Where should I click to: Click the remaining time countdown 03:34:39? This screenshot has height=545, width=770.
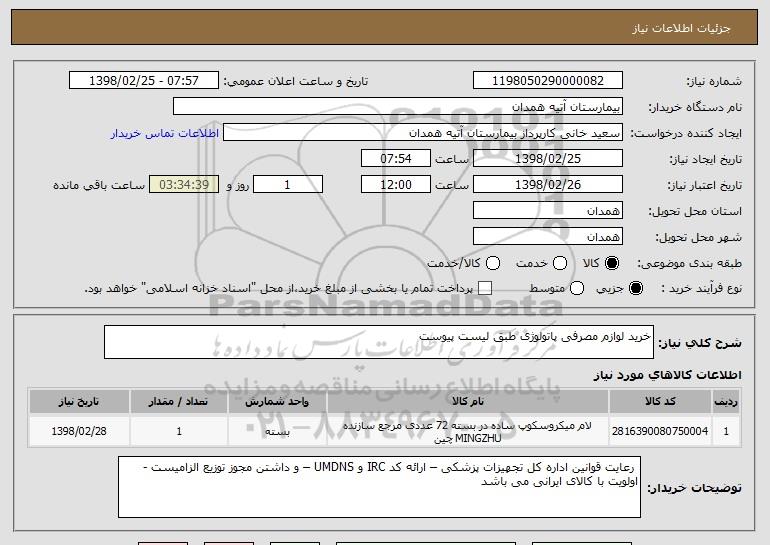(184, 185)
